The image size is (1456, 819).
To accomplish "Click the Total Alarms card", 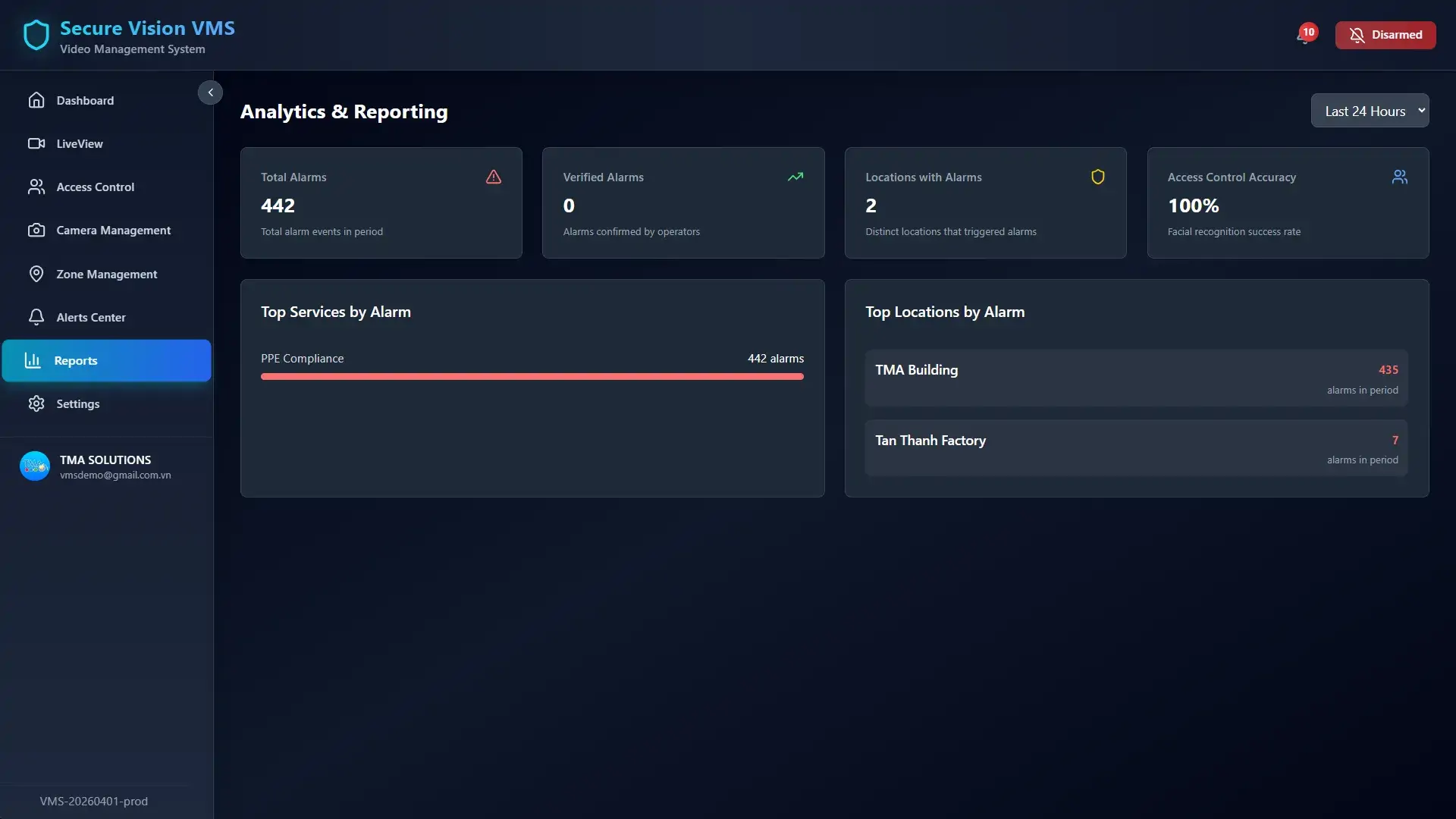I will (381, 202).
